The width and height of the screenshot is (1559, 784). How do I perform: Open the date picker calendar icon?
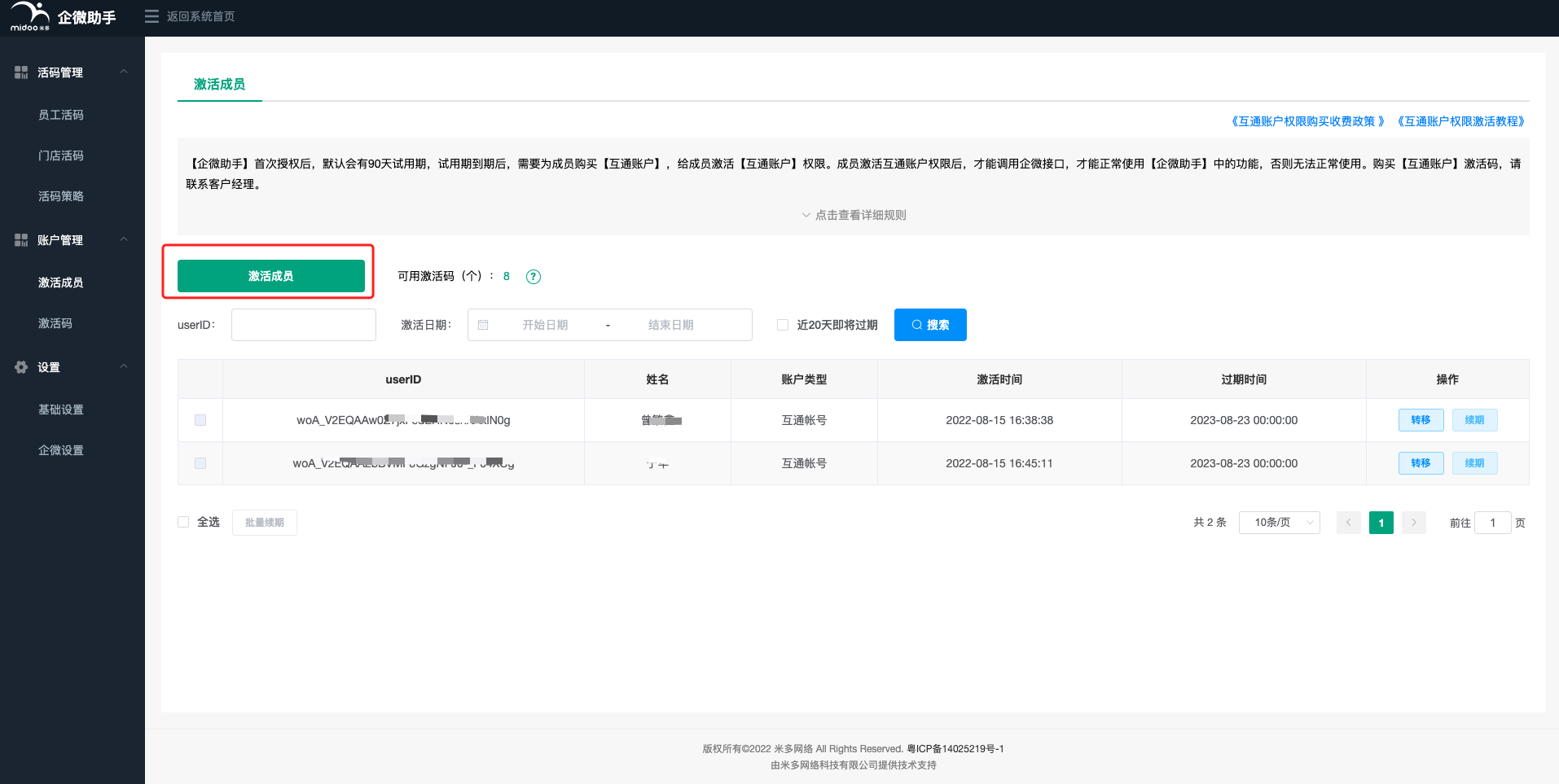click(x=483, y=325)
